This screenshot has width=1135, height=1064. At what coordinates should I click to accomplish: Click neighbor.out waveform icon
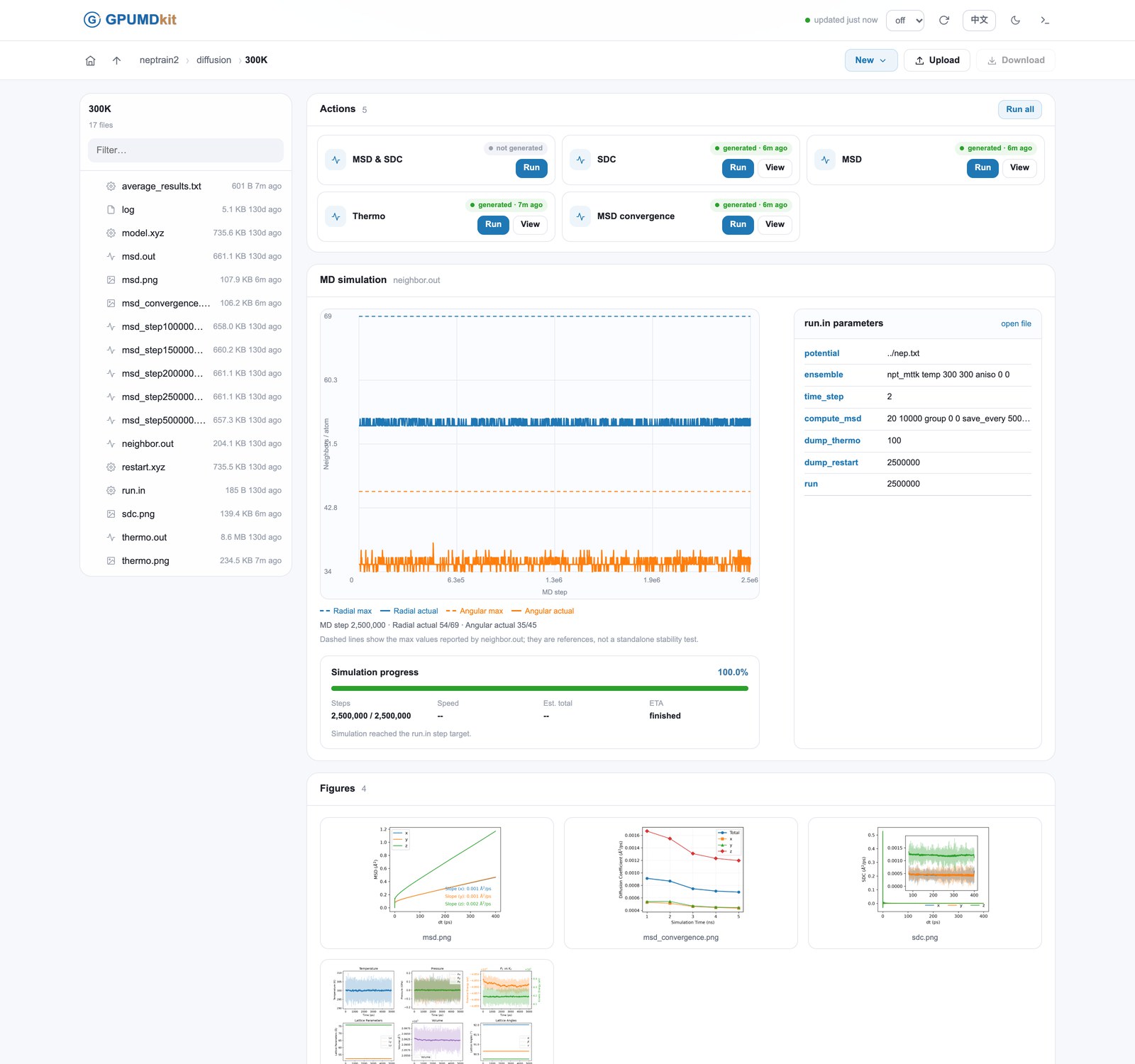tap(111, 444)
